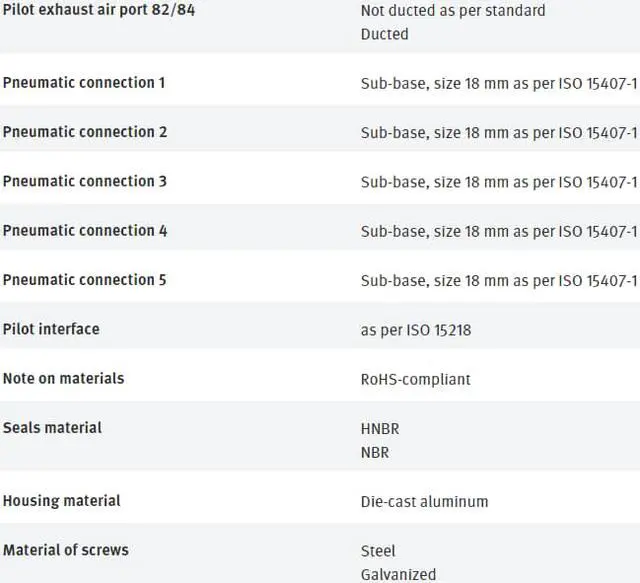Click the Material of screws label
Viewport: 640px width, 583px height.
tap(65, 549)
